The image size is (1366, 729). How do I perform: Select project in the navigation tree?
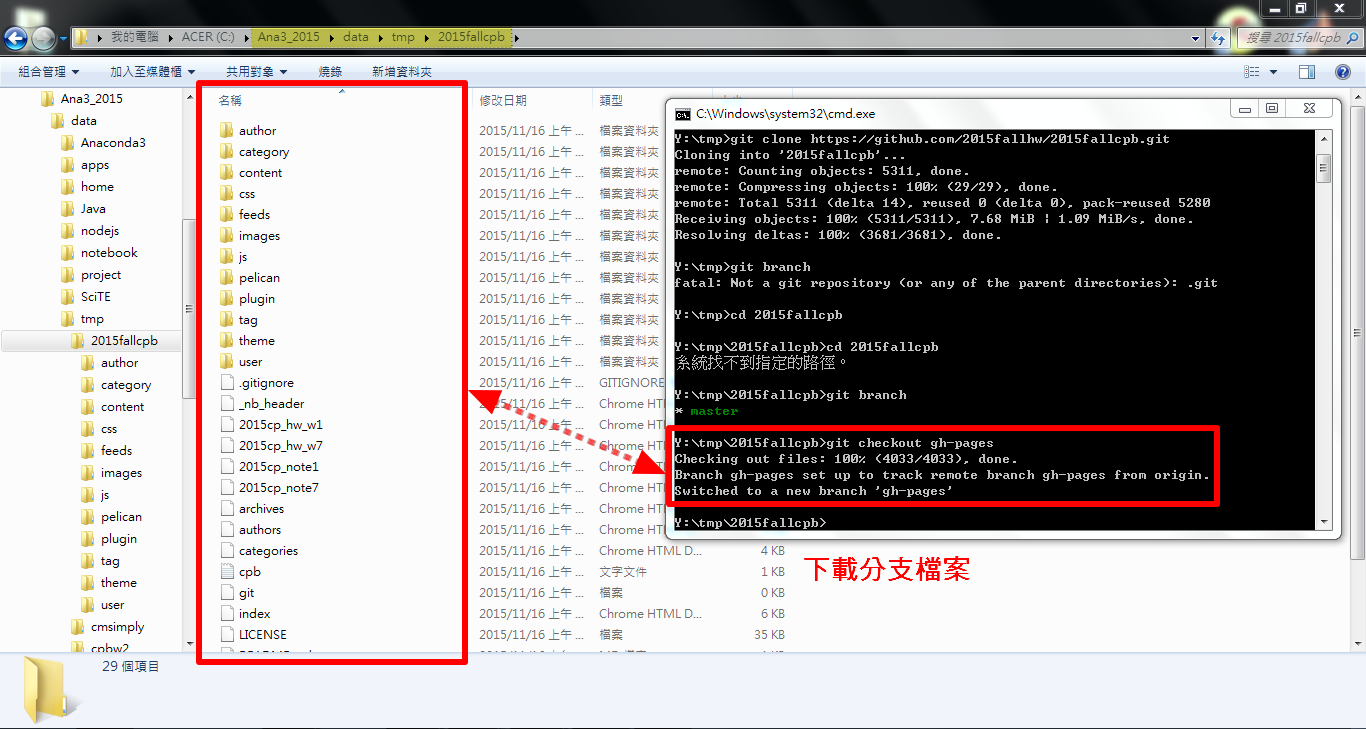click(101, 275)
